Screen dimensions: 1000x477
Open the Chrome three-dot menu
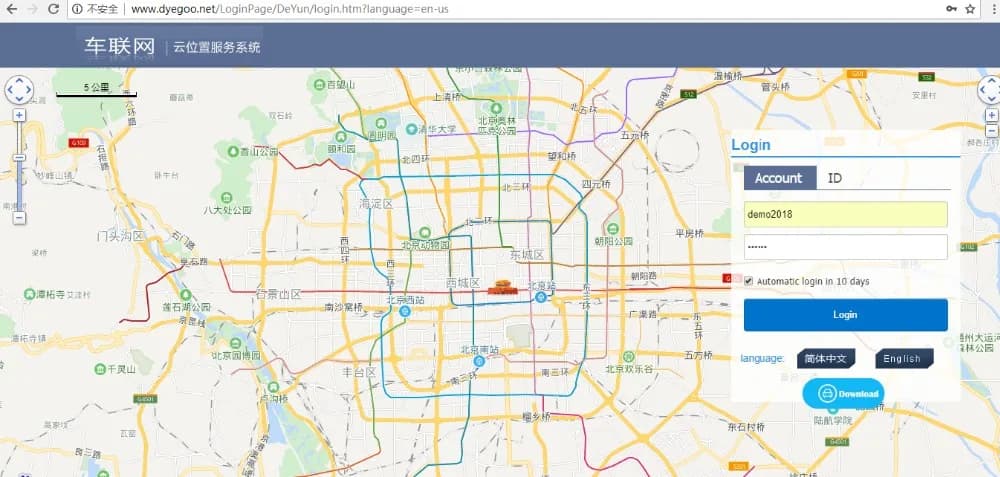click(x=991, y=9)
